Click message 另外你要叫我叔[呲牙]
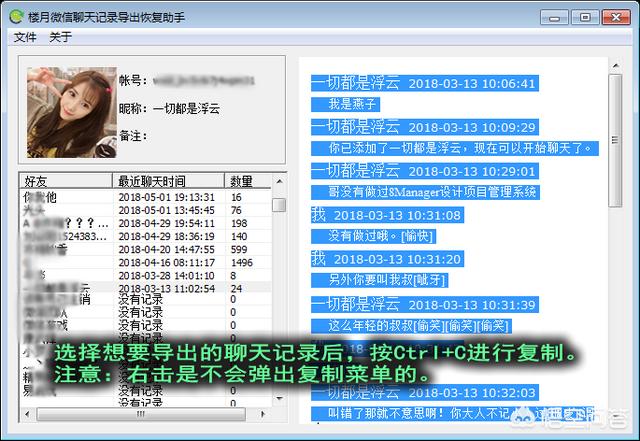Viewport: 640px width, 441px height. pyautogui.click(x=380, y=280)
